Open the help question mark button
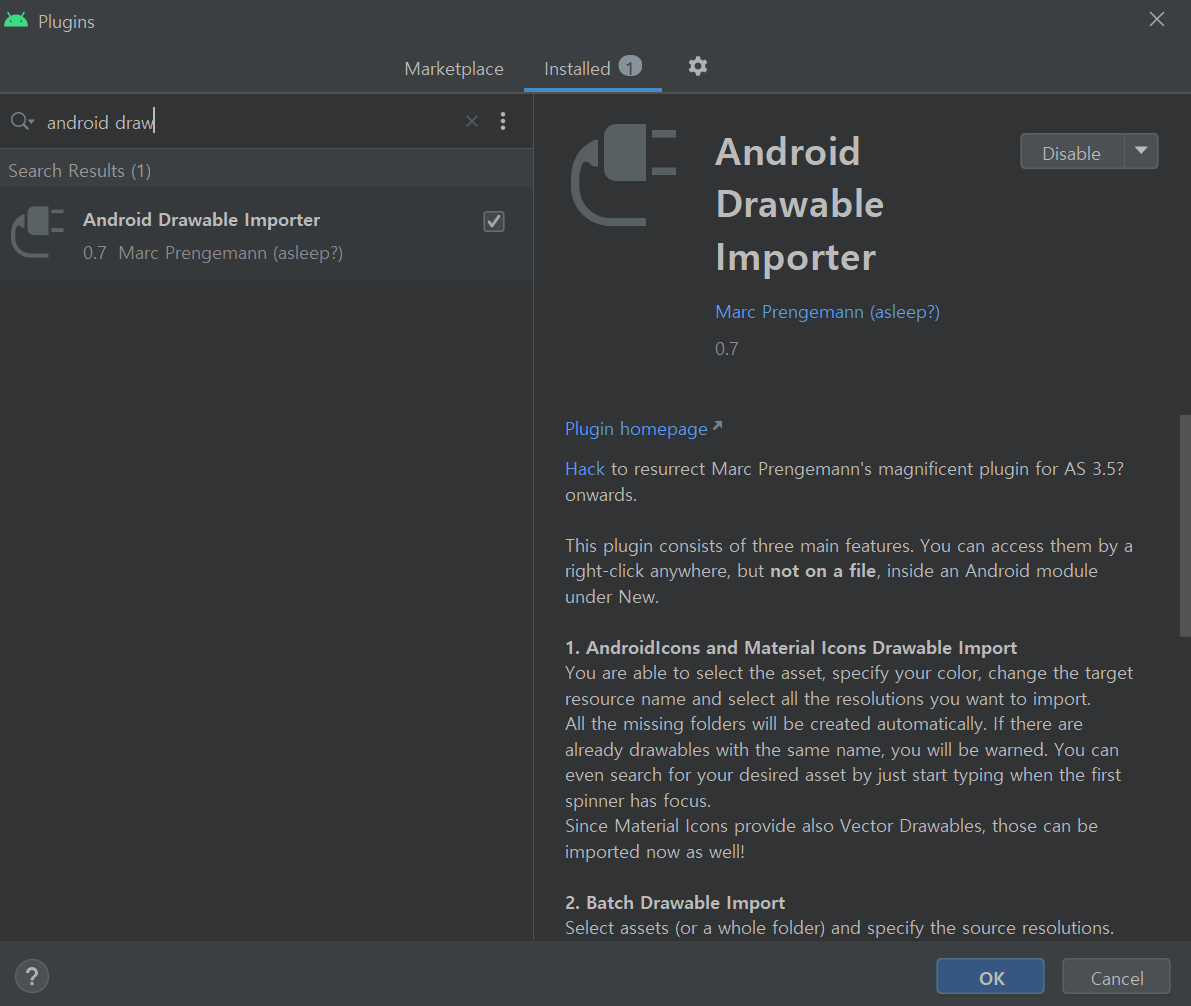This screenshot has height=1006, width=1191. click(x=32, y=976)
